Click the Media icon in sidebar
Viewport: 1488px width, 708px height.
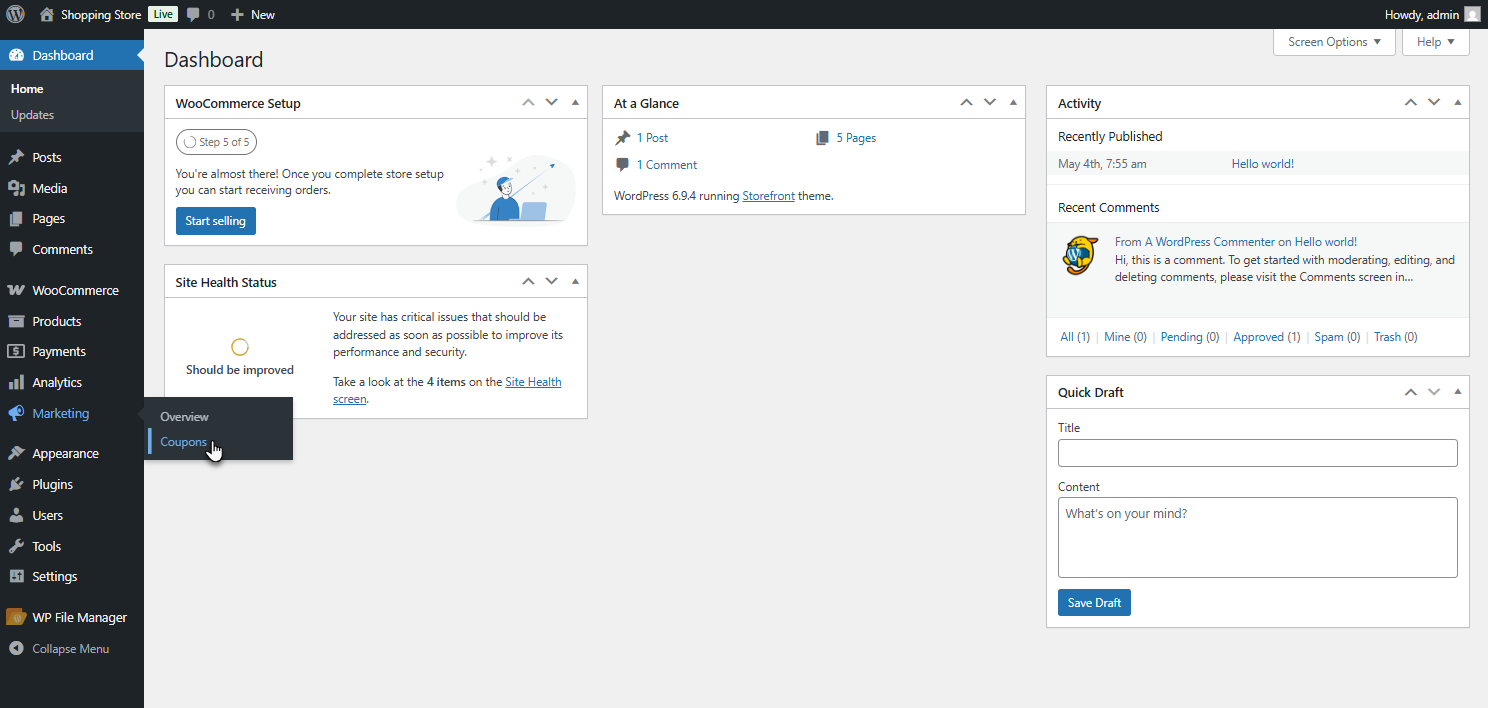[x=16, y=188]
